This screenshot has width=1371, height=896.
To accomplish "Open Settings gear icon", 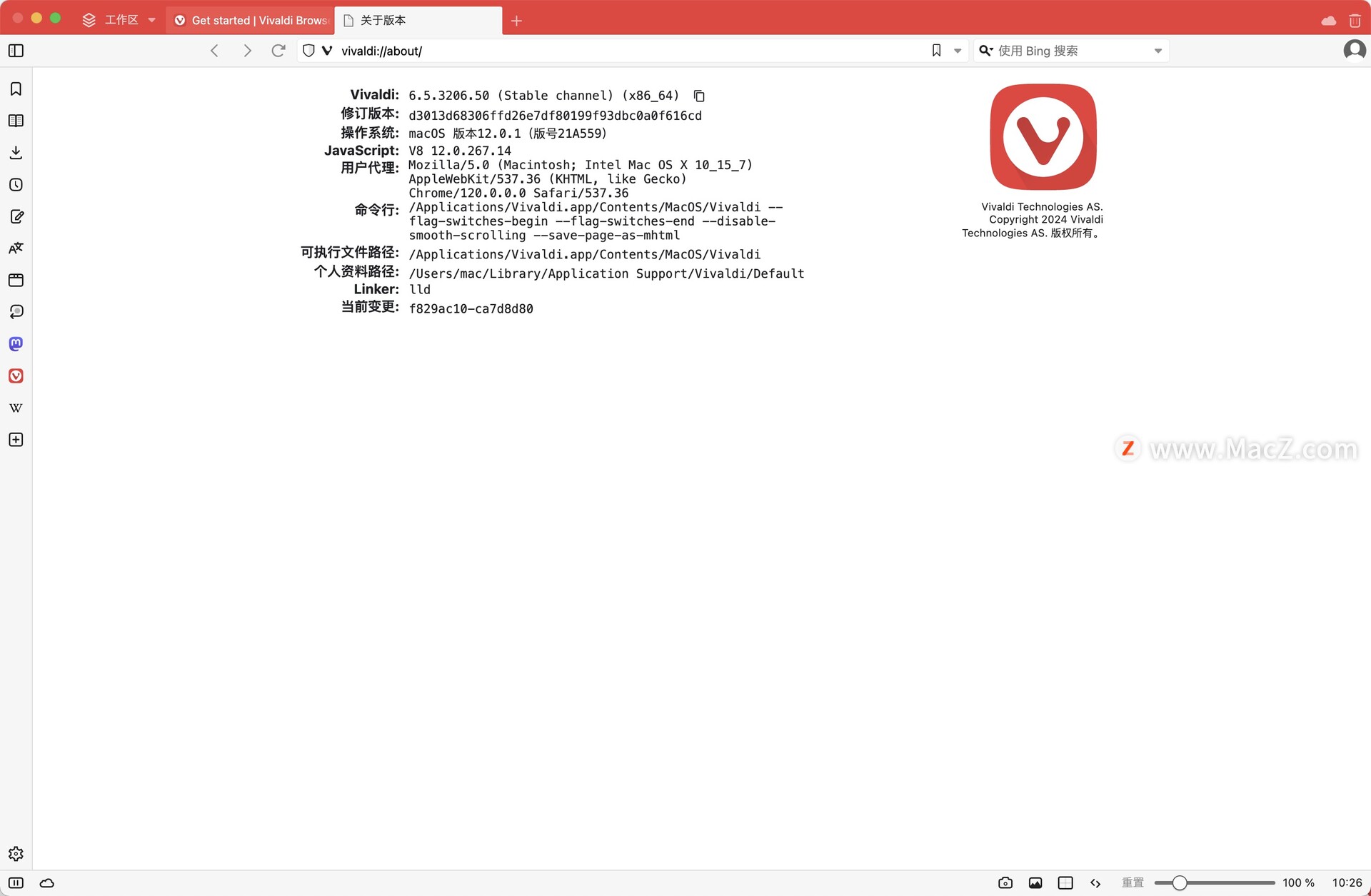I will (16, 854).
